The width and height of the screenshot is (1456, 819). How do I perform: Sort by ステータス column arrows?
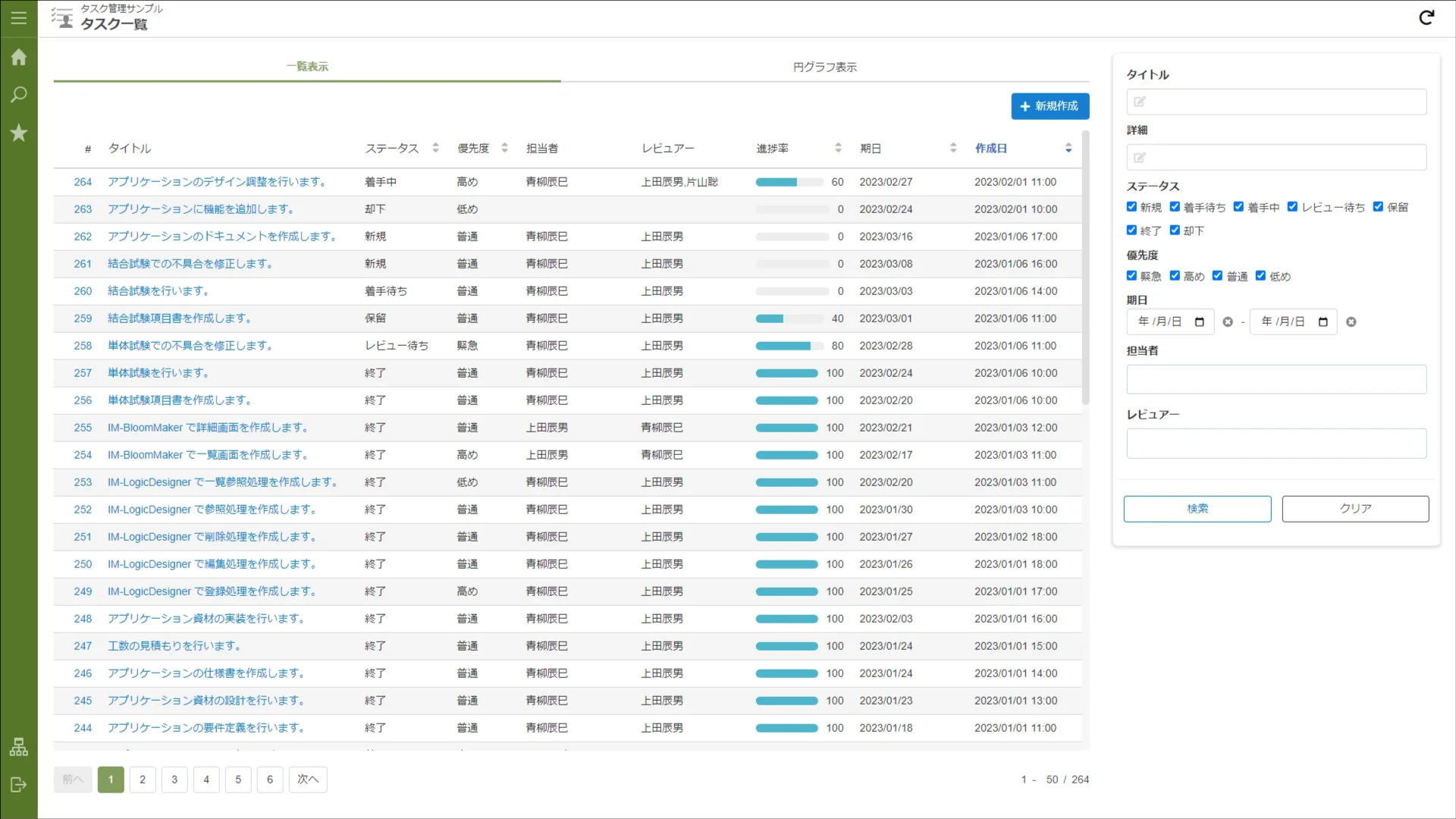tap(435, 148)
